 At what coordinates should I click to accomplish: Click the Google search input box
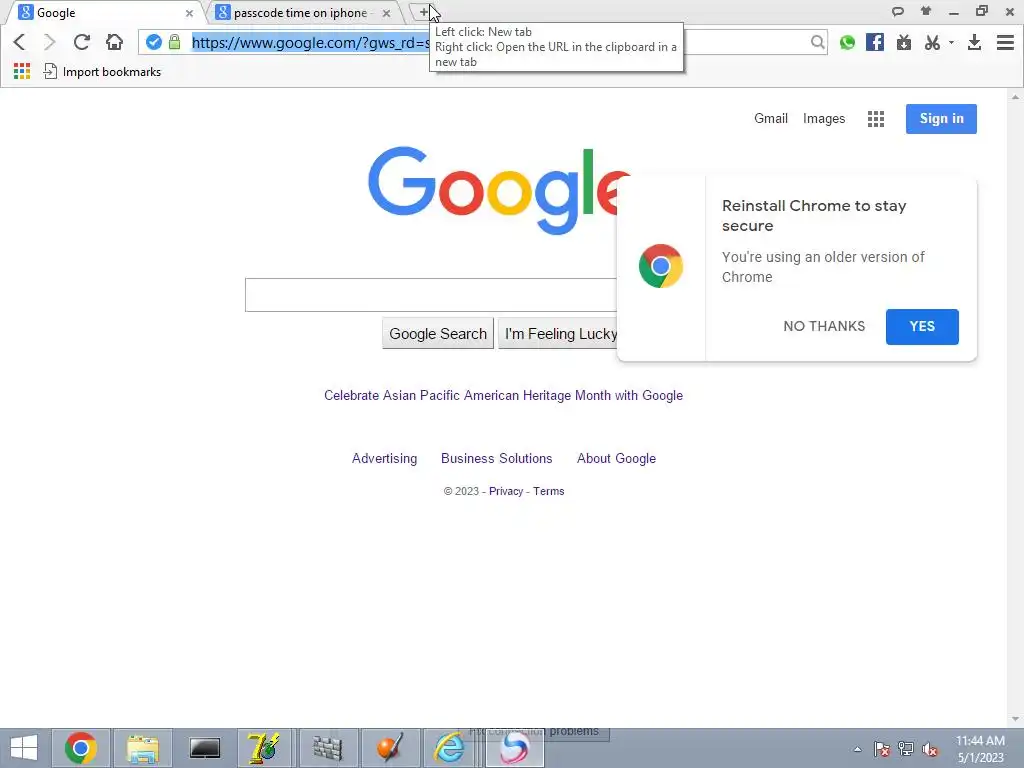point(431,295)
